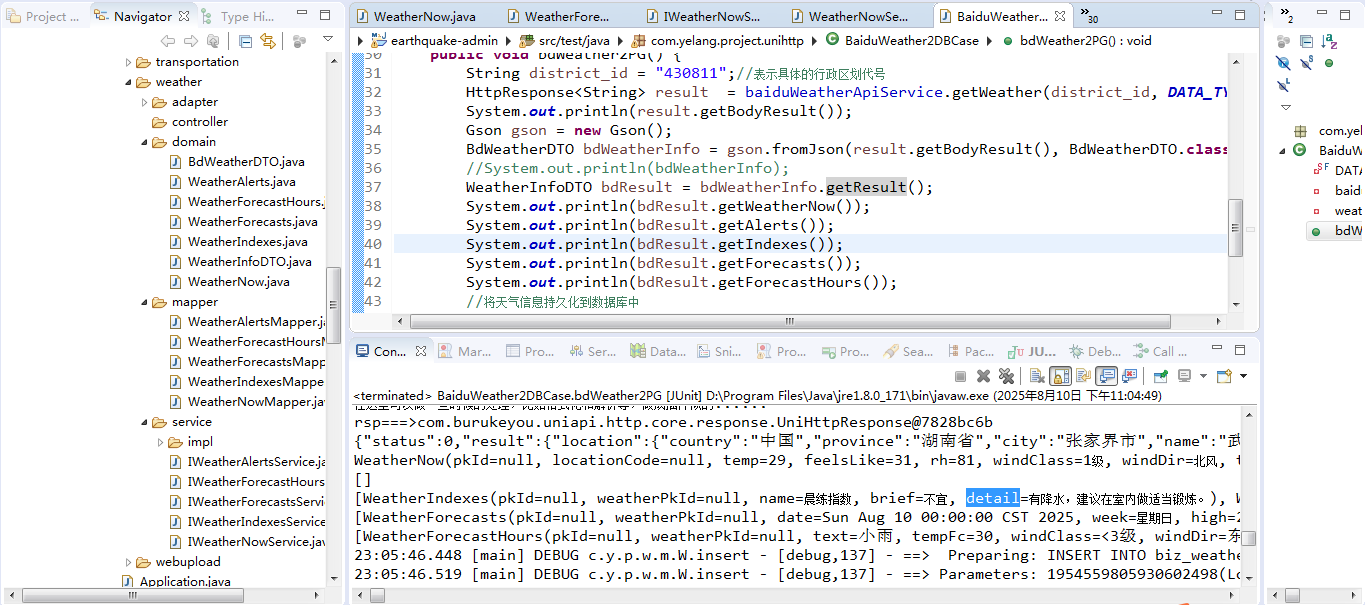
Task: Expand the impl folder under service
Action: point(161,442)
